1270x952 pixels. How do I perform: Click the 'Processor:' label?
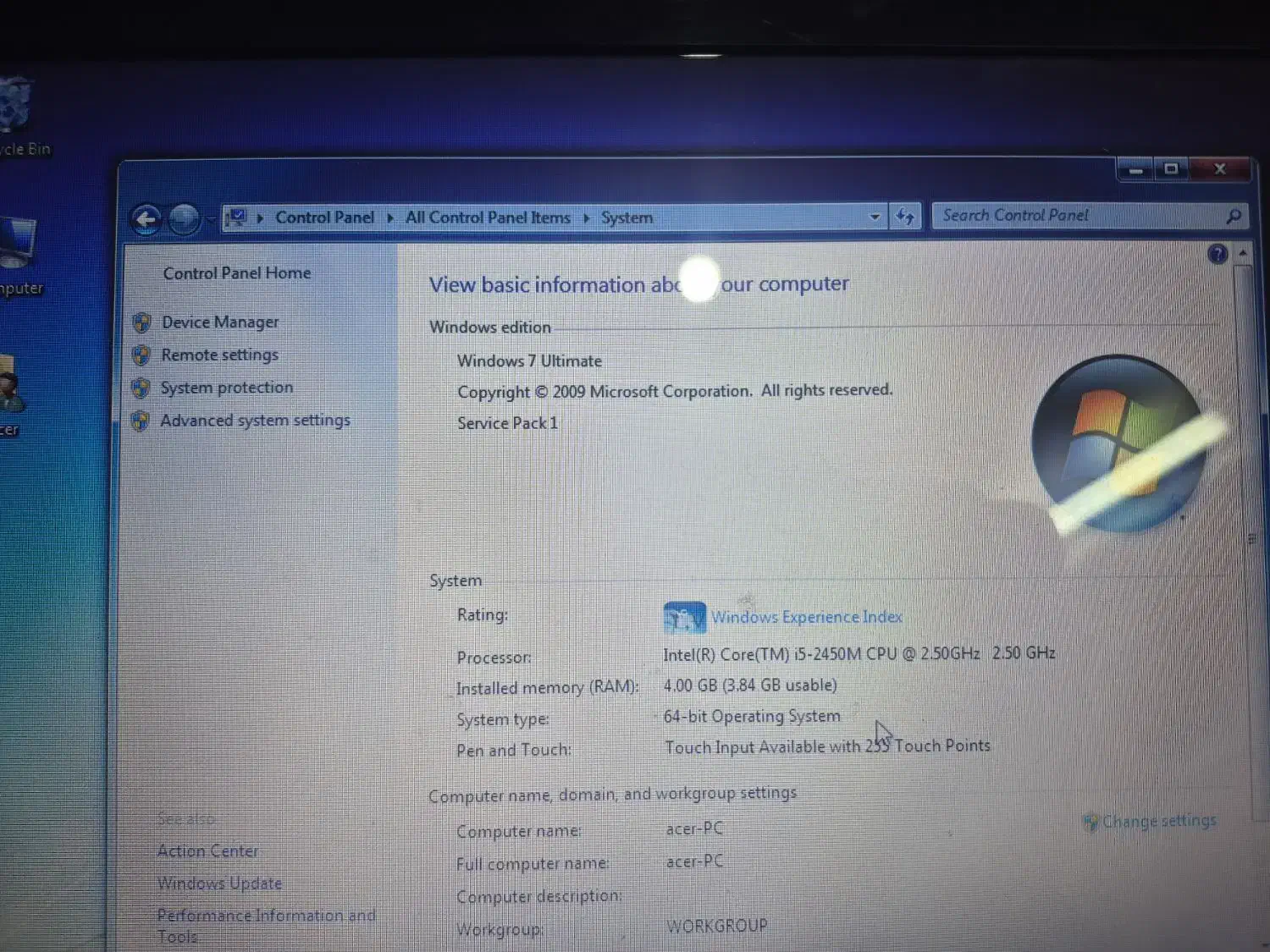494,658
